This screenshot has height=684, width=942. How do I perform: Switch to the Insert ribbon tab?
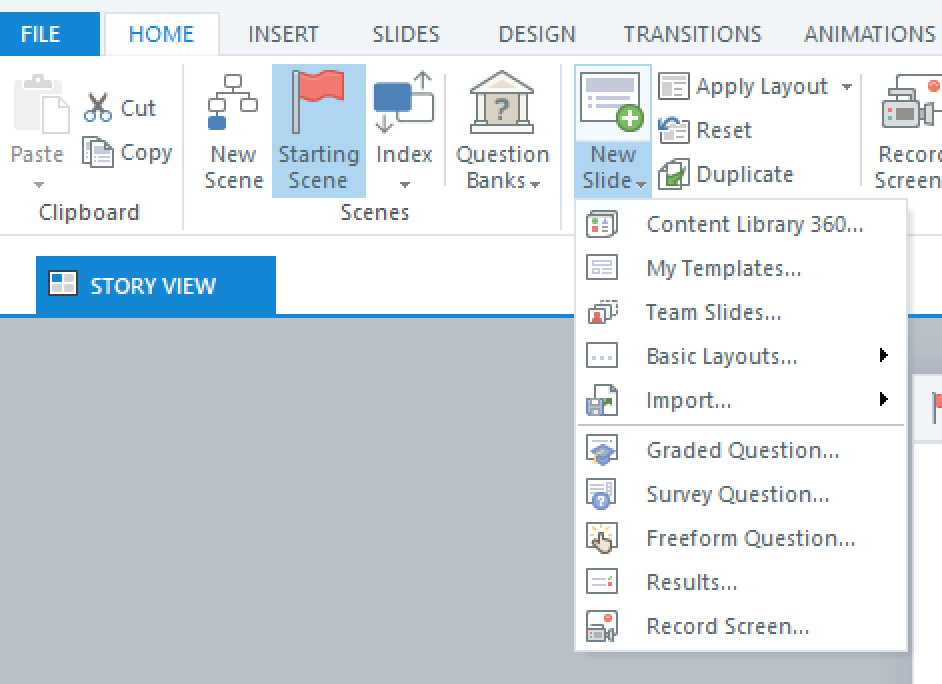tap(284, 34)
